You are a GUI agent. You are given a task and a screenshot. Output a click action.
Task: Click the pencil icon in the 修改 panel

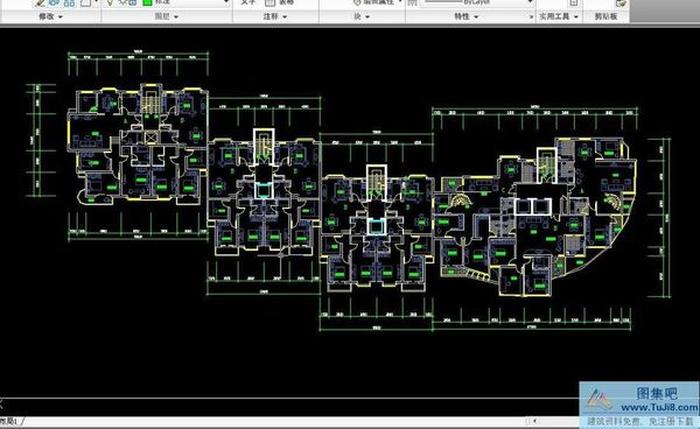(42, 3)
